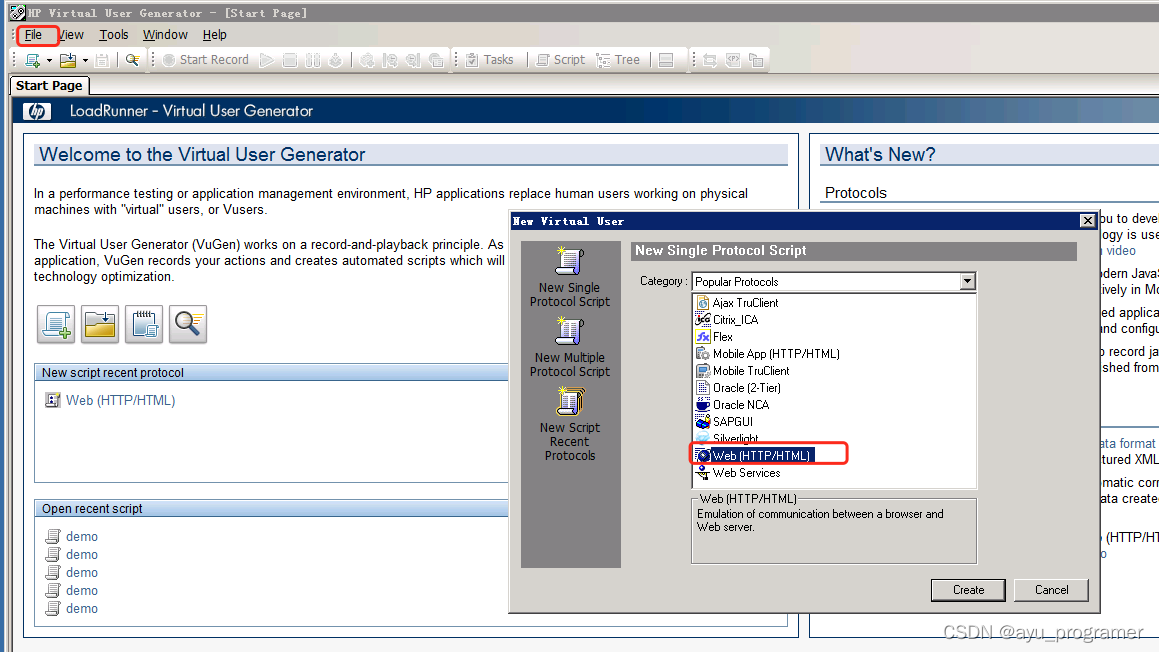Viewport: 1159px width, 652px height.
Task: Click the large Open Script folder icon
Action: [100, 325]
